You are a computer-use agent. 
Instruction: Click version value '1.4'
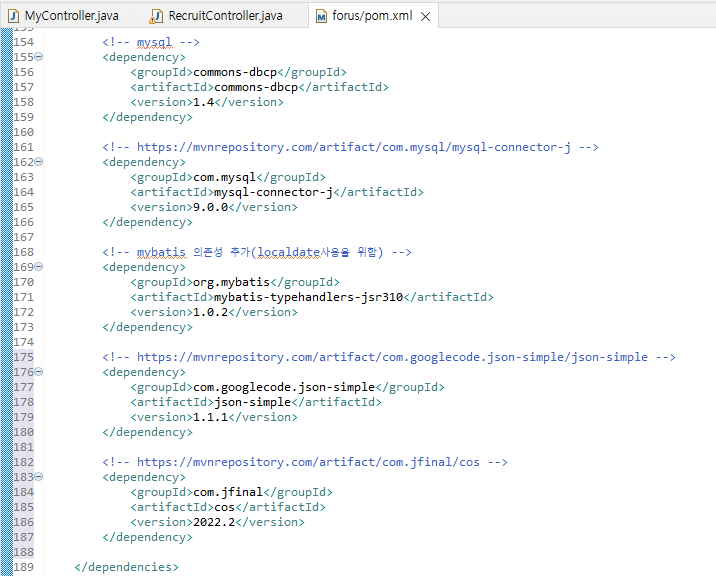[x=204, y=102]
